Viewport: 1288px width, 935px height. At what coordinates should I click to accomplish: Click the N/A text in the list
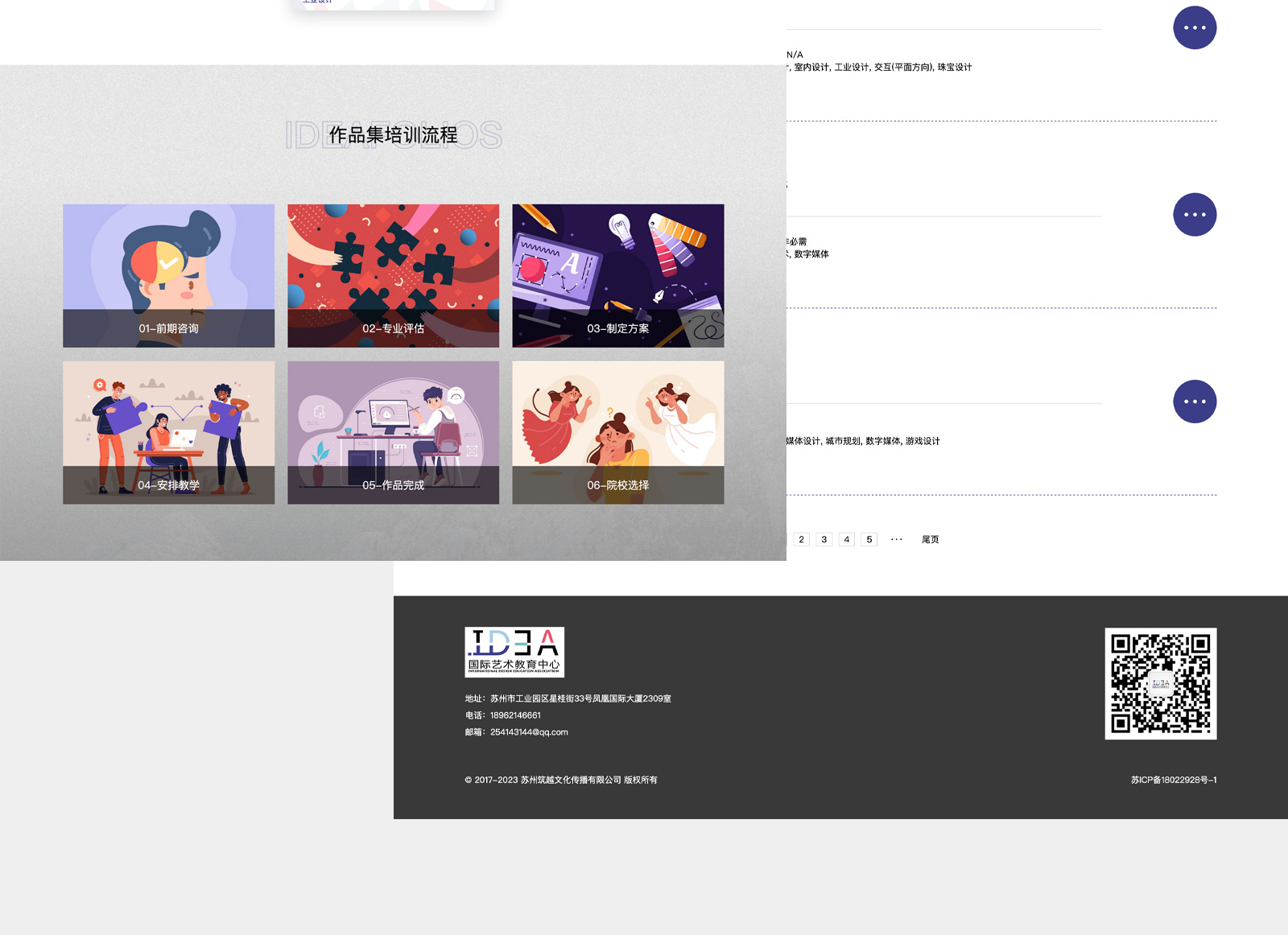[795, 55]
